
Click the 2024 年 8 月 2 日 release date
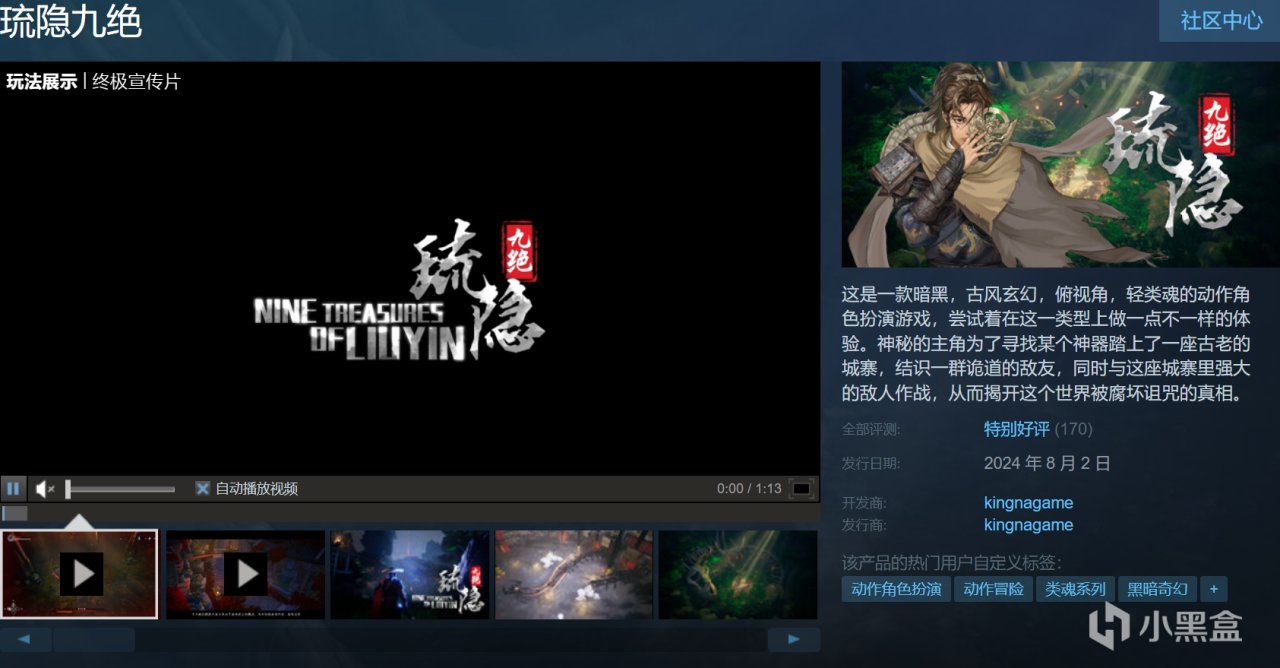point(1047,464)
